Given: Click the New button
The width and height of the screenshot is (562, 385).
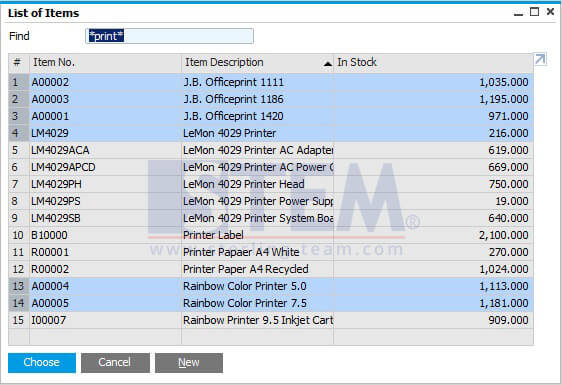Looking at the screenshot, I should [x=189, y=362].
